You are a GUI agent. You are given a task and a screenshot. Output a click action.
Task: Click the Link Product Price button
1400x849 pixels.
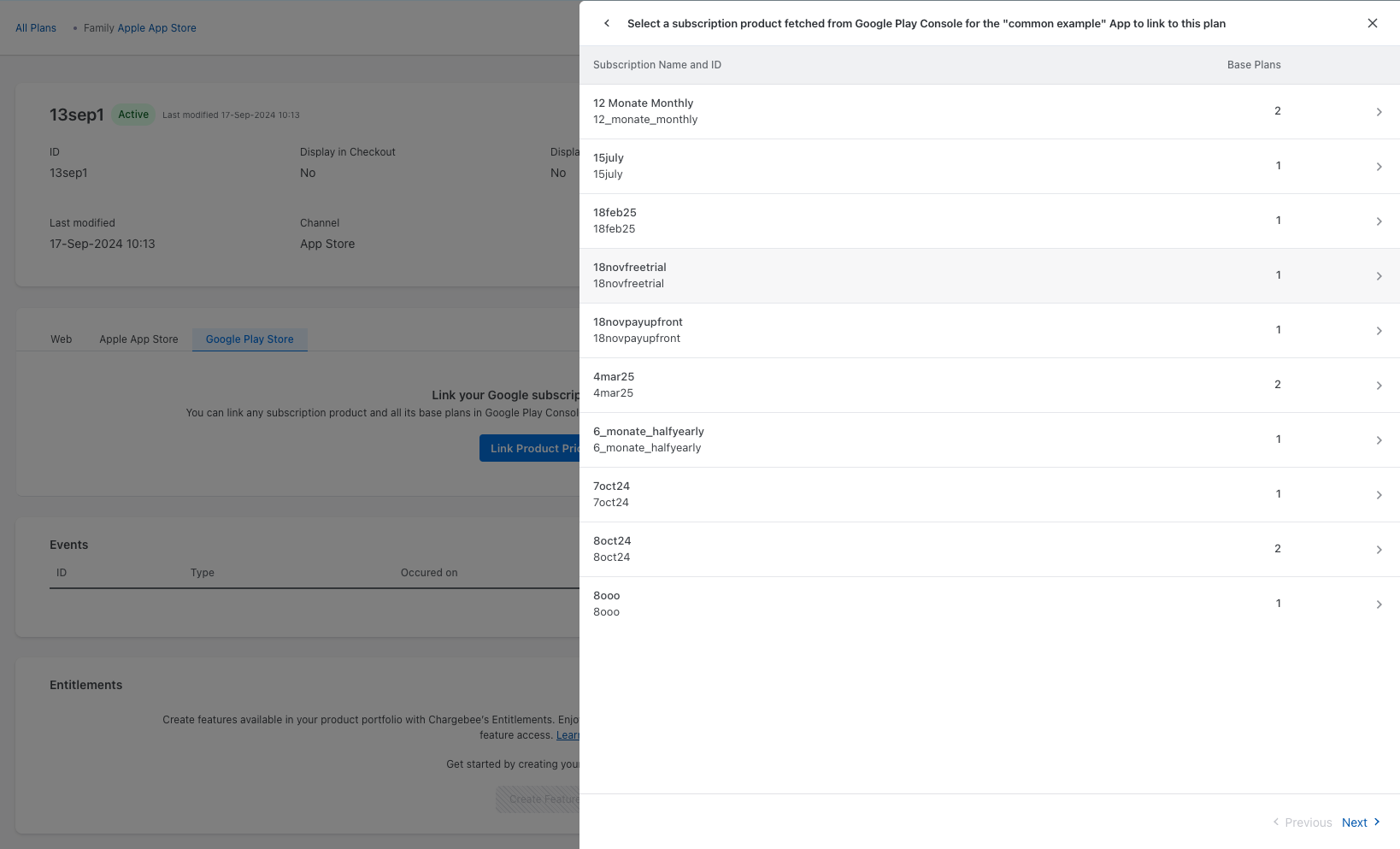click(529, 448)
